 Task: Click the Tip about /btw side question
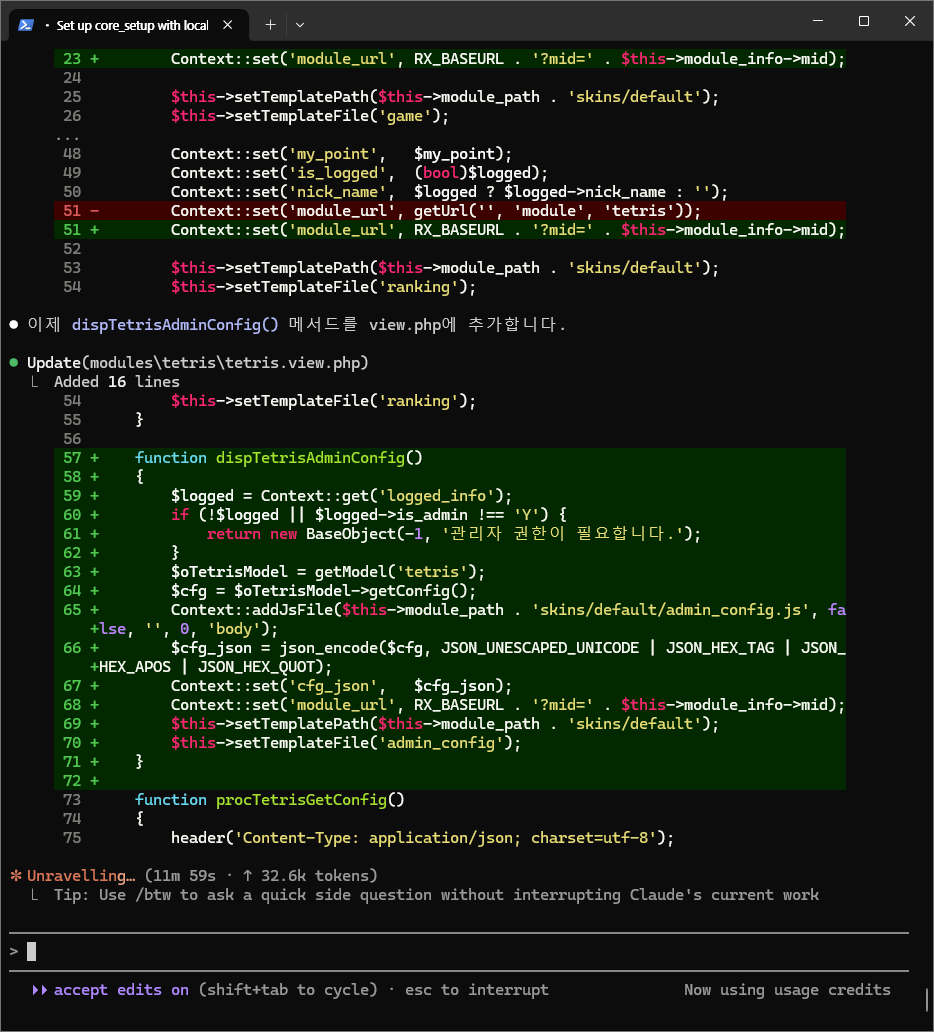pos(436,895)
